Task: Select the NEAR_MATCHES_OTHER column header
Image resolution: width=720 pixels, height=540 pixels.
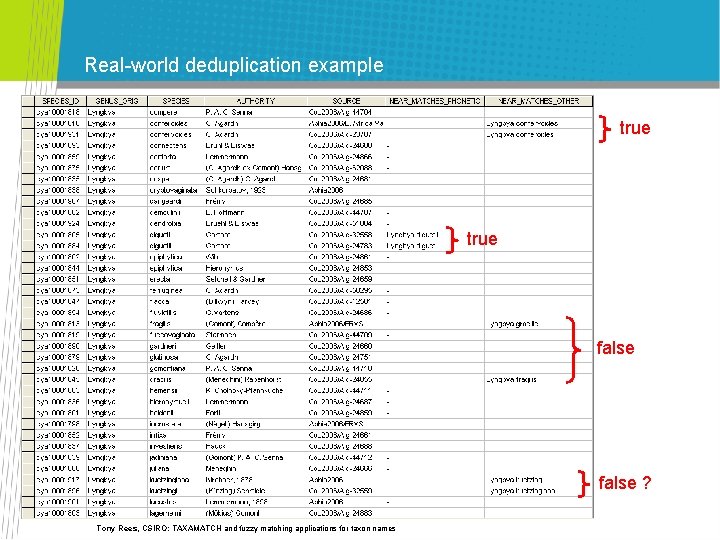Action: click(x=539, y=101)
